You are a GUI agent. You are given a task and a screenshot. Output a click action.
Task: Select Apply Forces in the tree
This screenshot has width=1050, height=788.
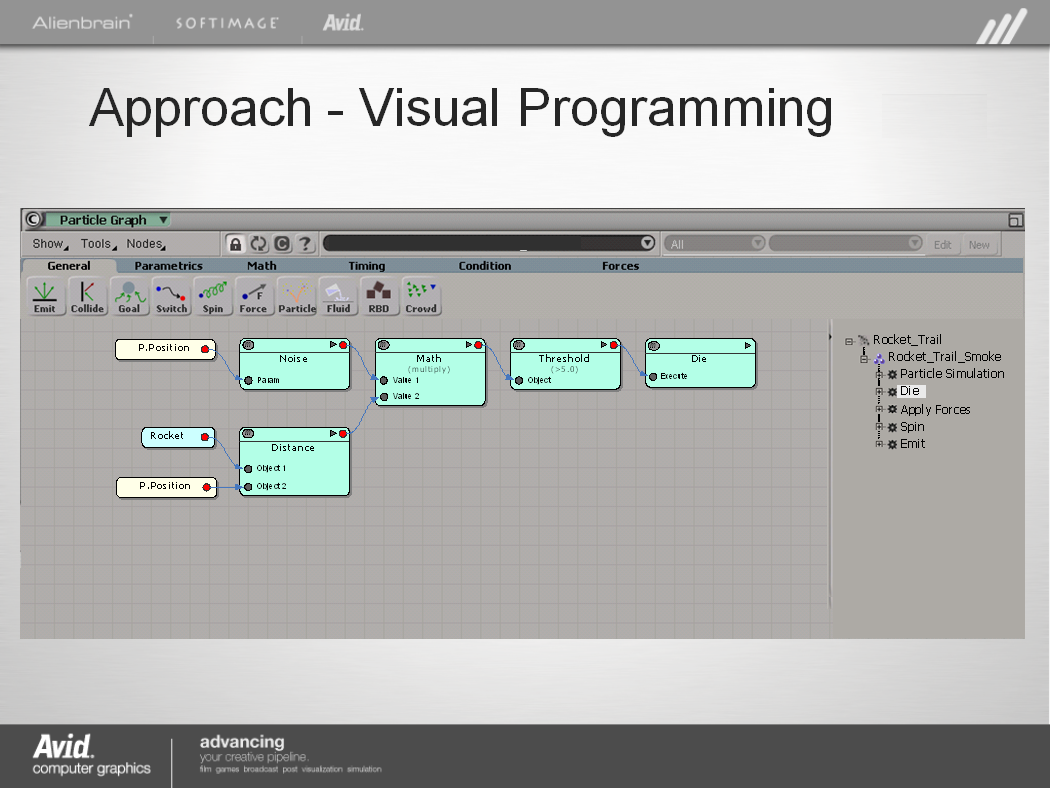tap(934, 410)
